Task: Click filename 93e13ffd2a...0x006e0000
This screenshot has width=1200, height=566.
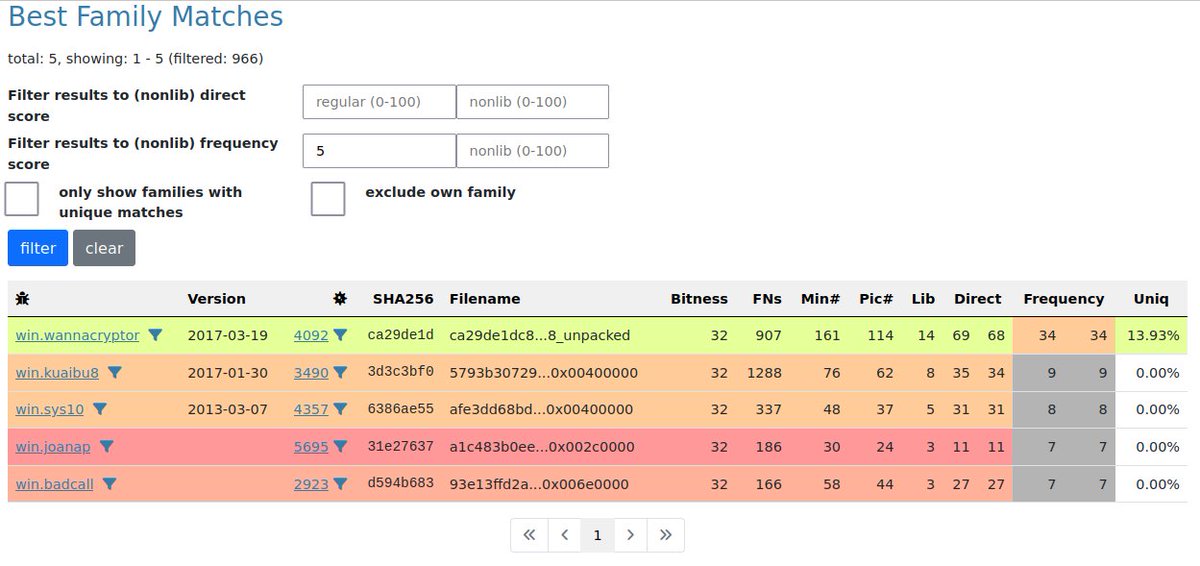Action: [x=539, y=484]
